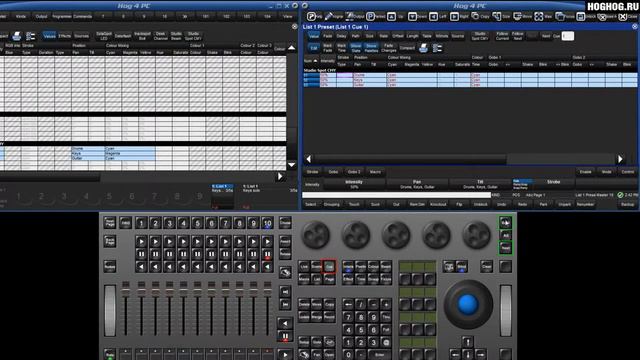Select the Sources tab in left window
Viewport: 640px width, 360px height.
(x=81, y=36)
